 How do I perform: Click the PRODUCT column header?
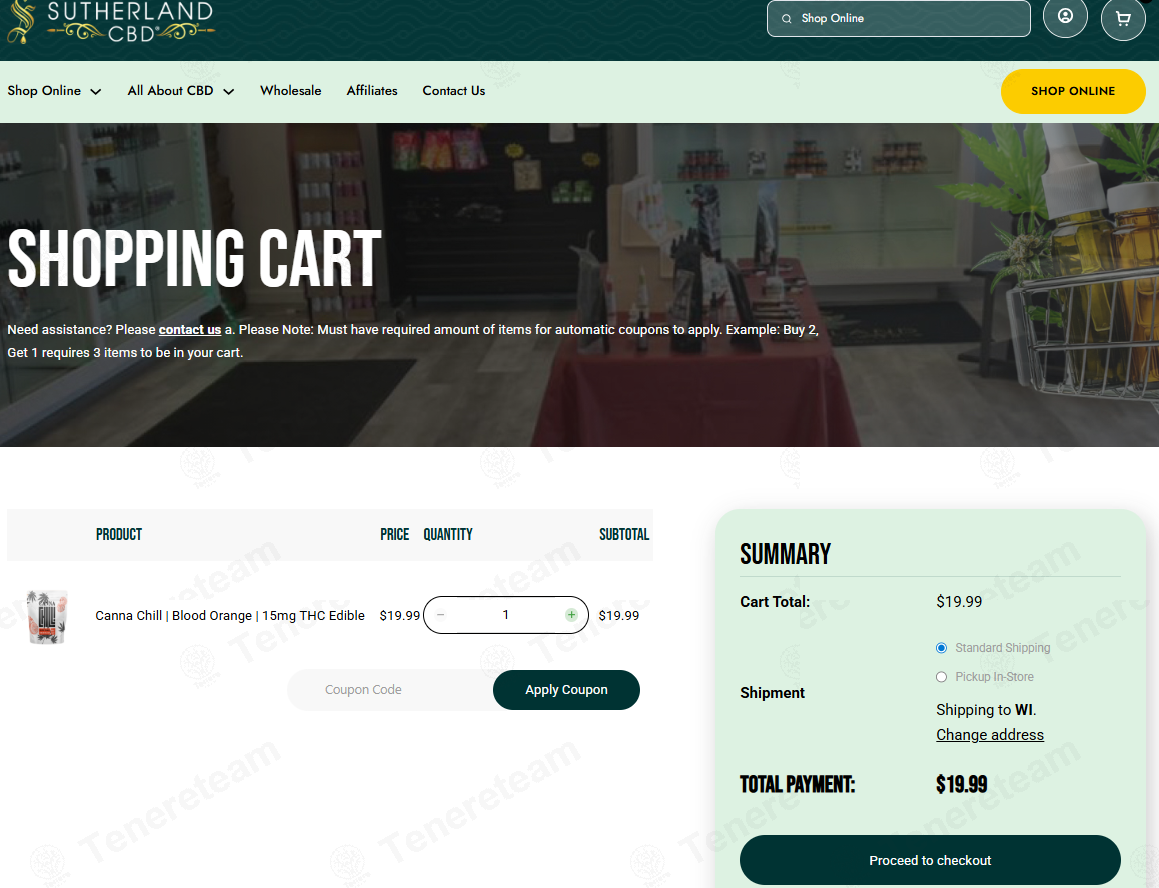(x=119, y=535)
